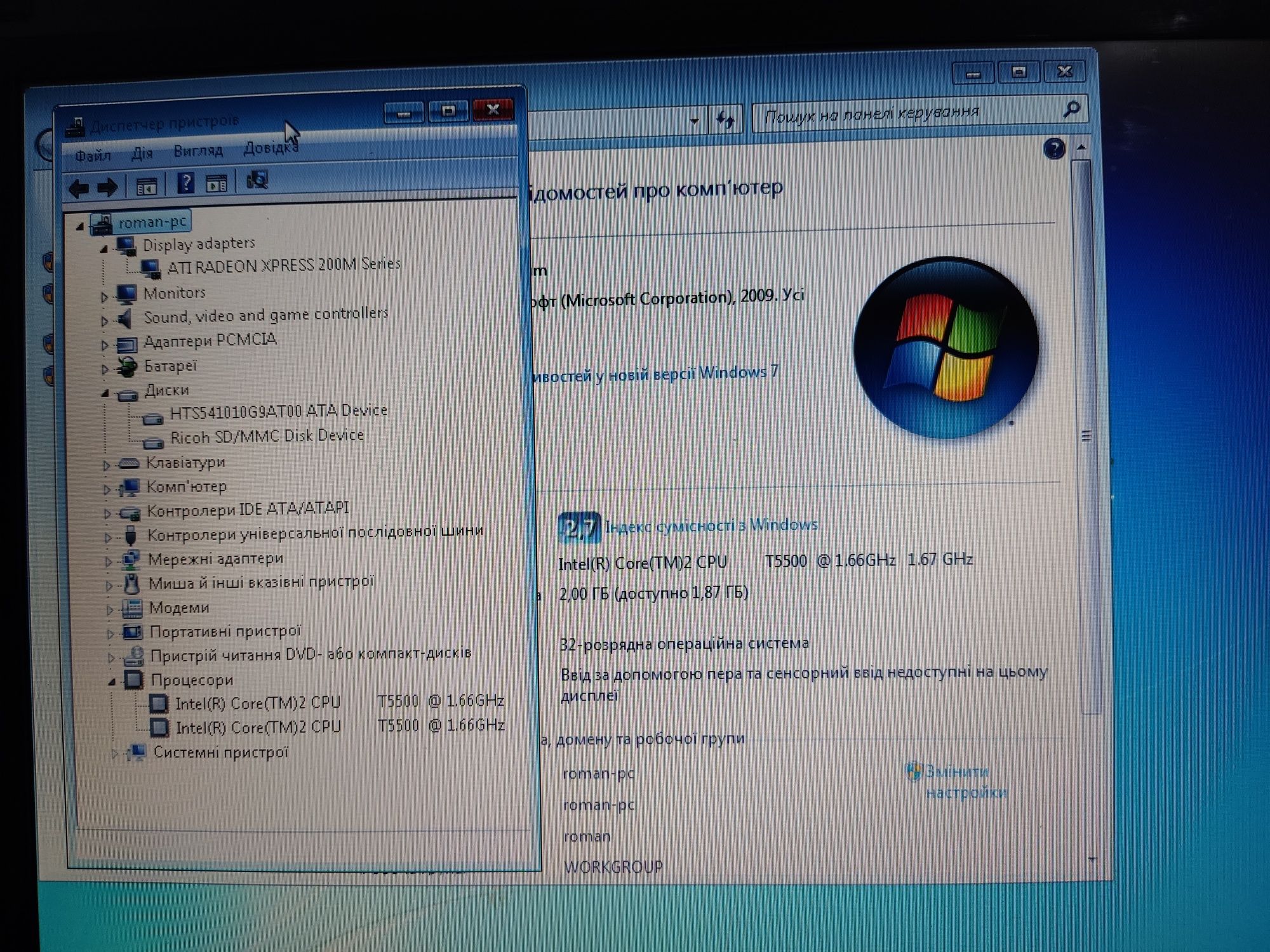Select the roman-pc root label
Image resolution: width=1270 pixels, height=952 pixels.
tap(152, 221)
